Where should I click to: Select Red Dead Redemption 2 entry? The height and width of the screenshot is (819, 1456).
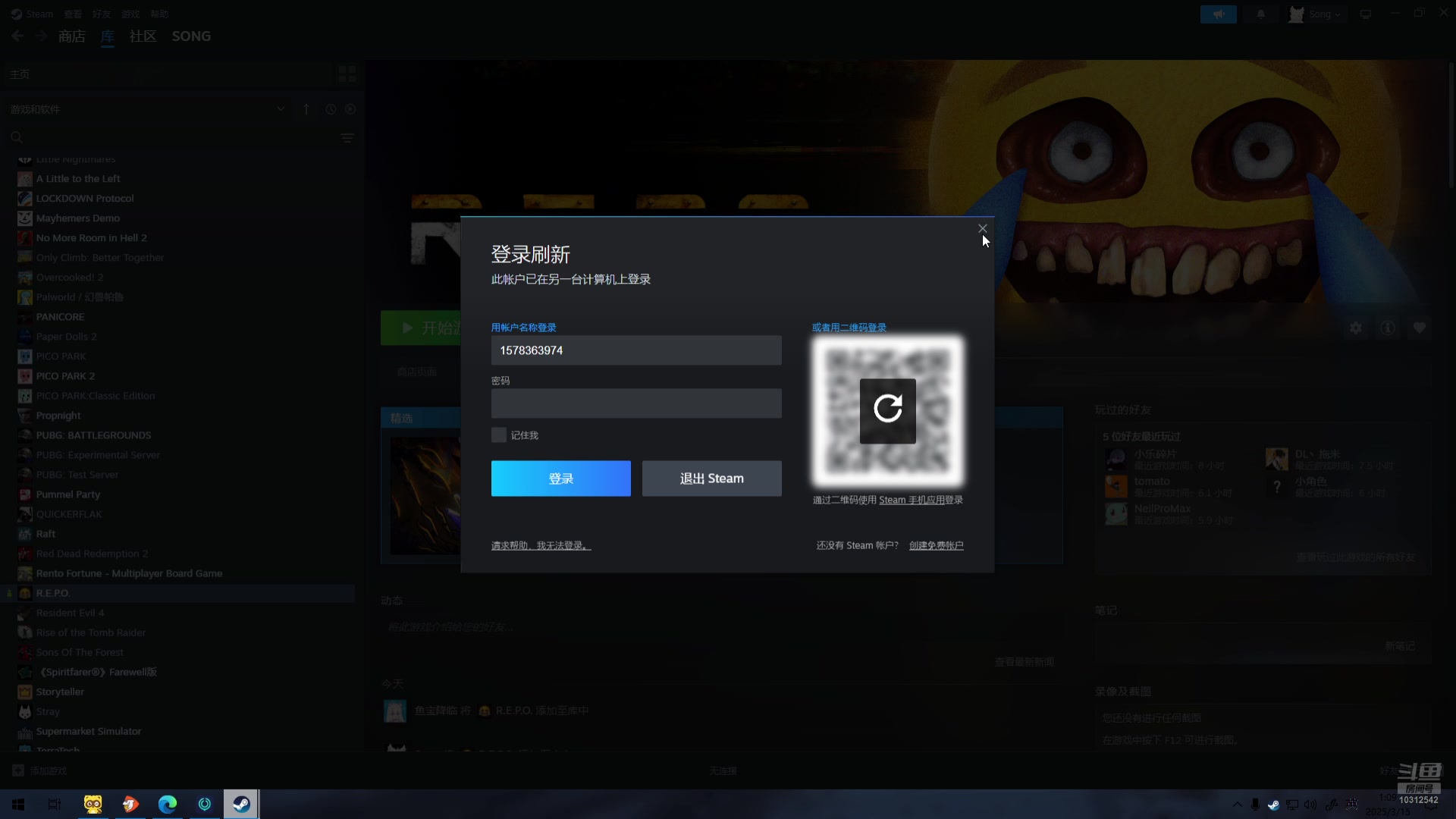click(92, 554)
